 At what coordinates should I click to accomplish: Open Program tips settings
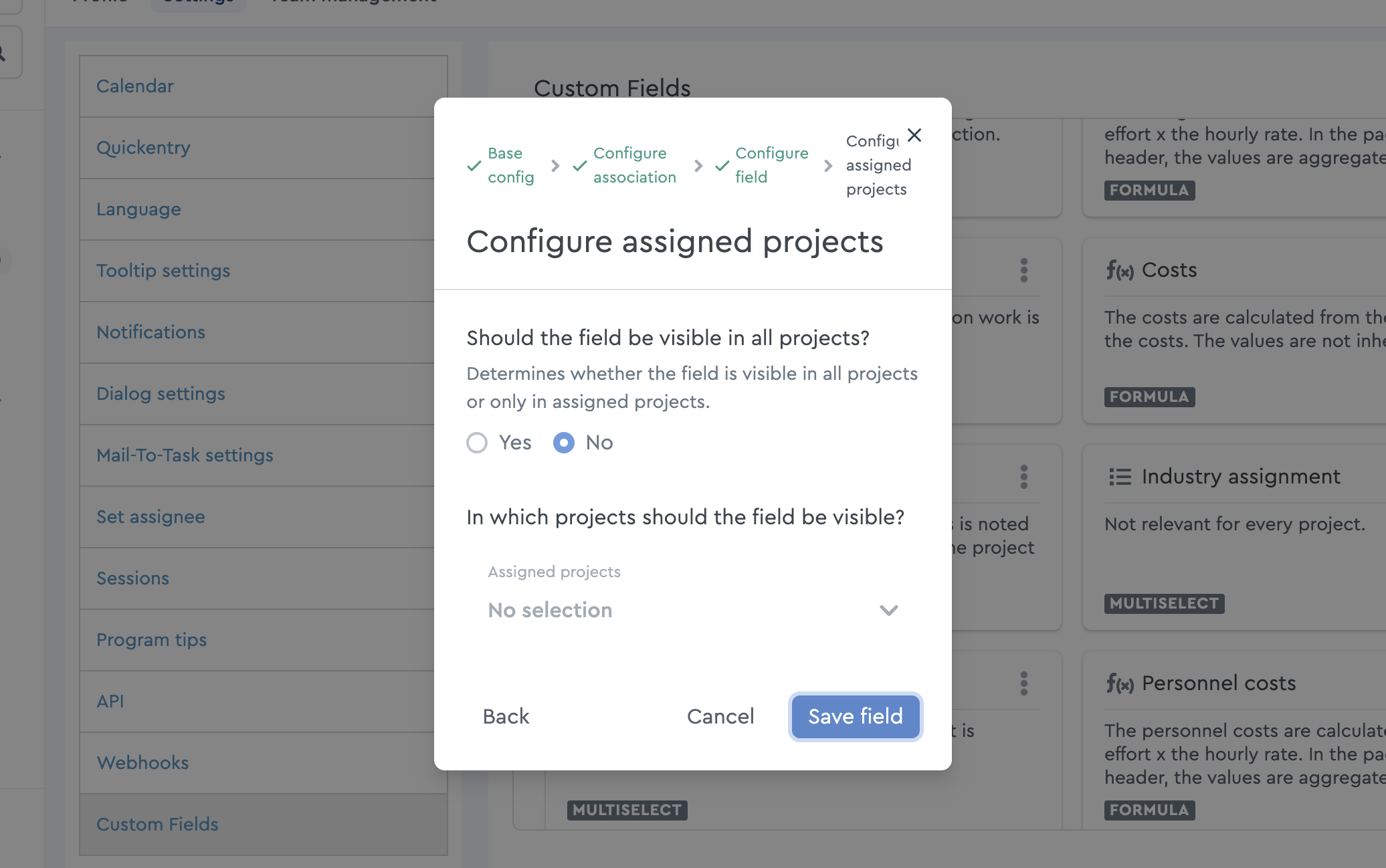pos(264,640)
